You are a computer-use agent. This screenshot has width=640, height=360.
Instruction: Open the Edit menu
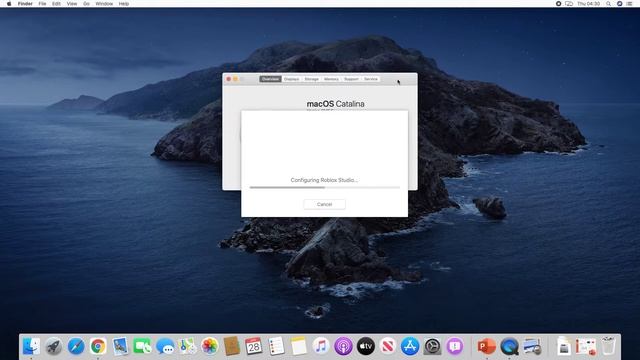(56, 4)
